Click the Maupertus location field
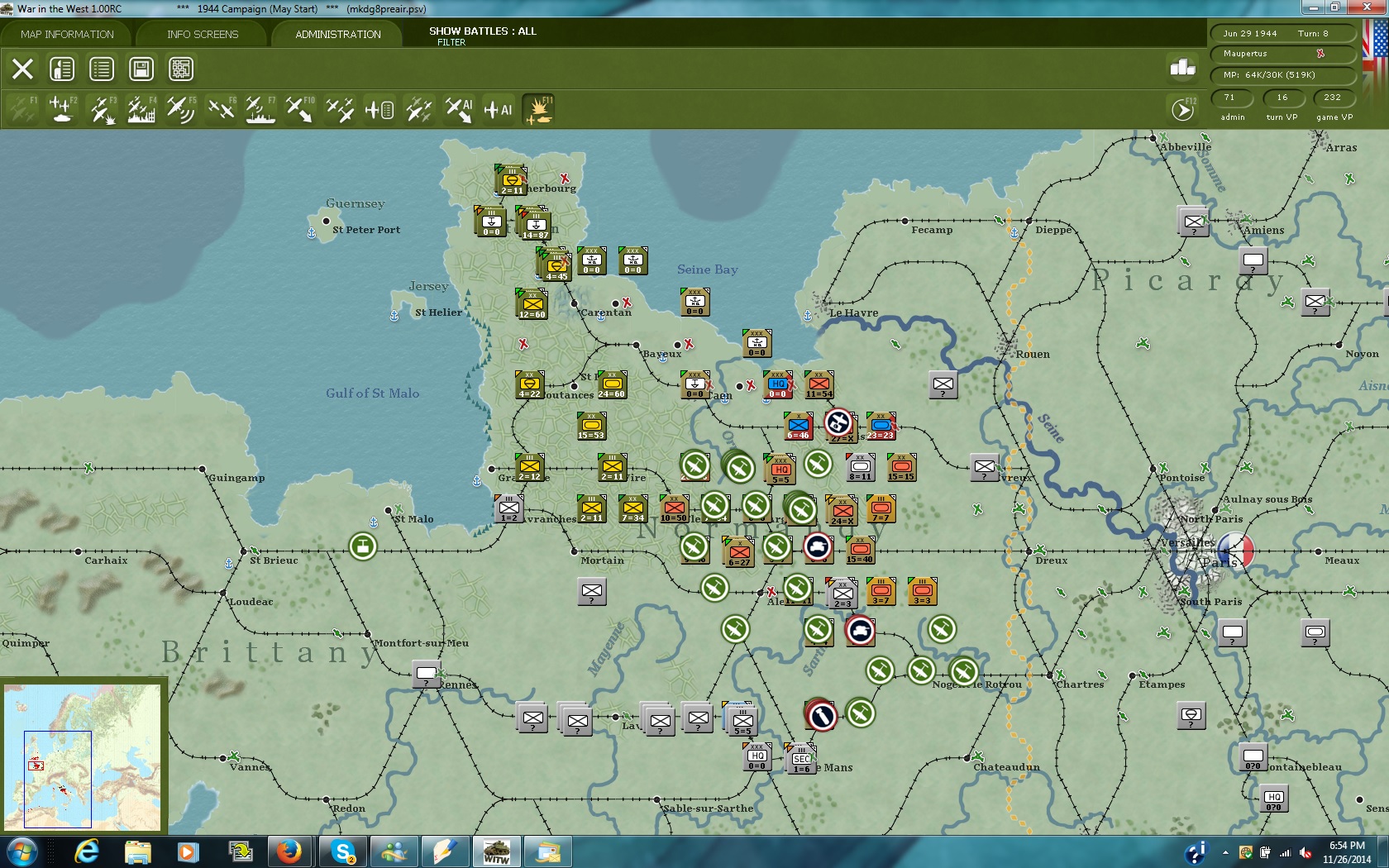 pos(1283,54)
